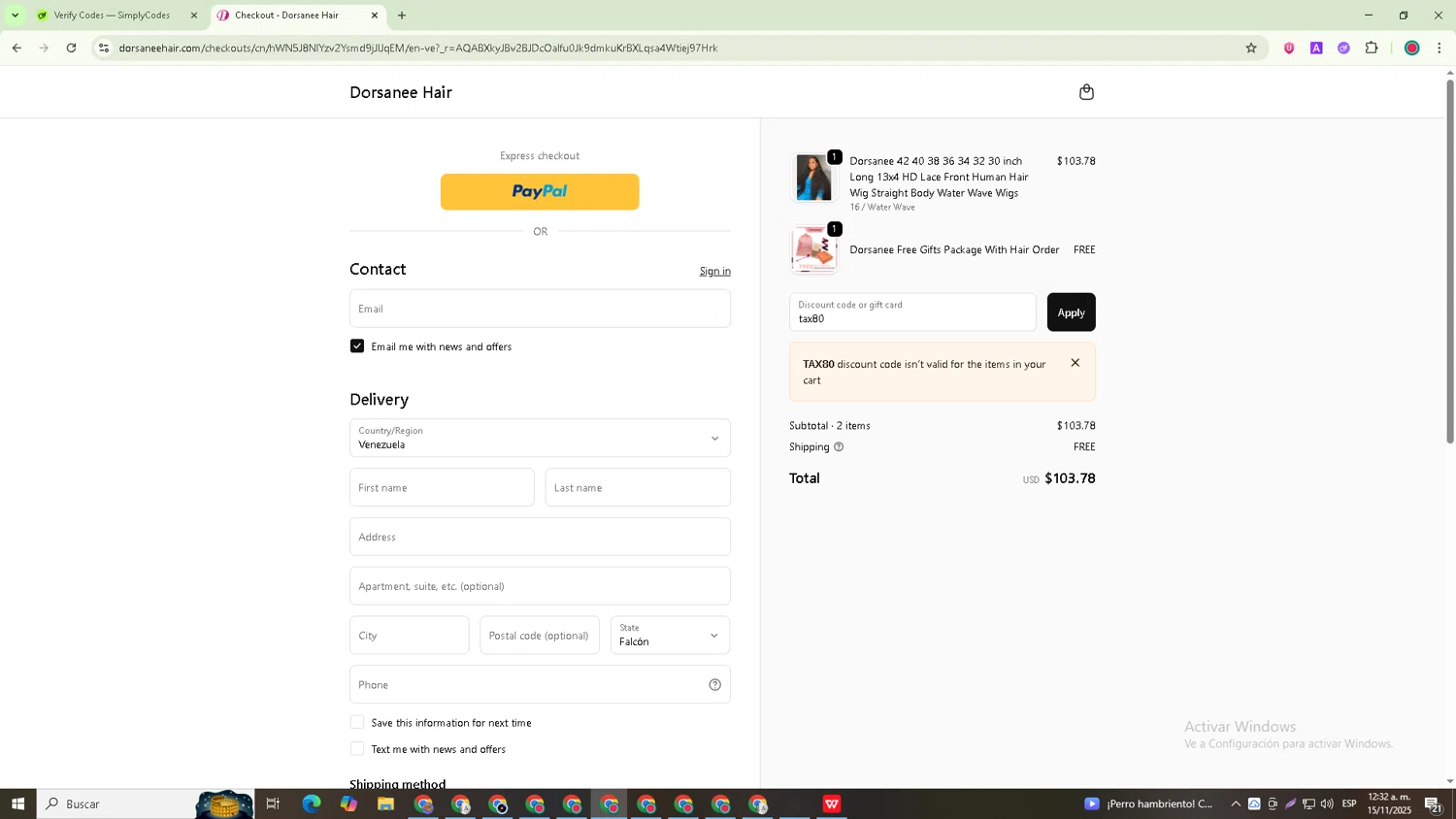The width and height of the screenshot is (1456, 819).
Task: Reload the checkout page
Action: point(71,48)
